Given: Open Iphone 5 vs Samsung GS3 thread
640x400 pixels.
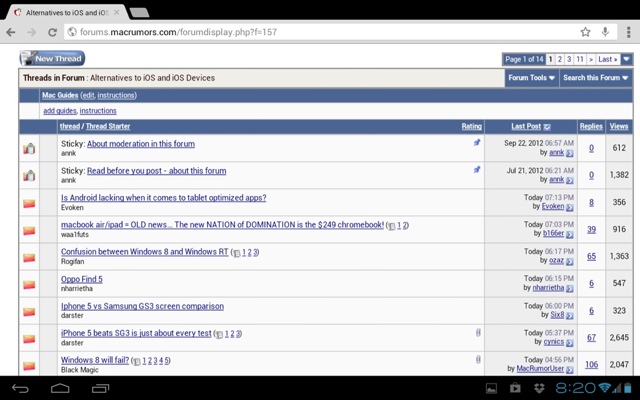Looking at the screenshot, I should click(x=142, y=306).
